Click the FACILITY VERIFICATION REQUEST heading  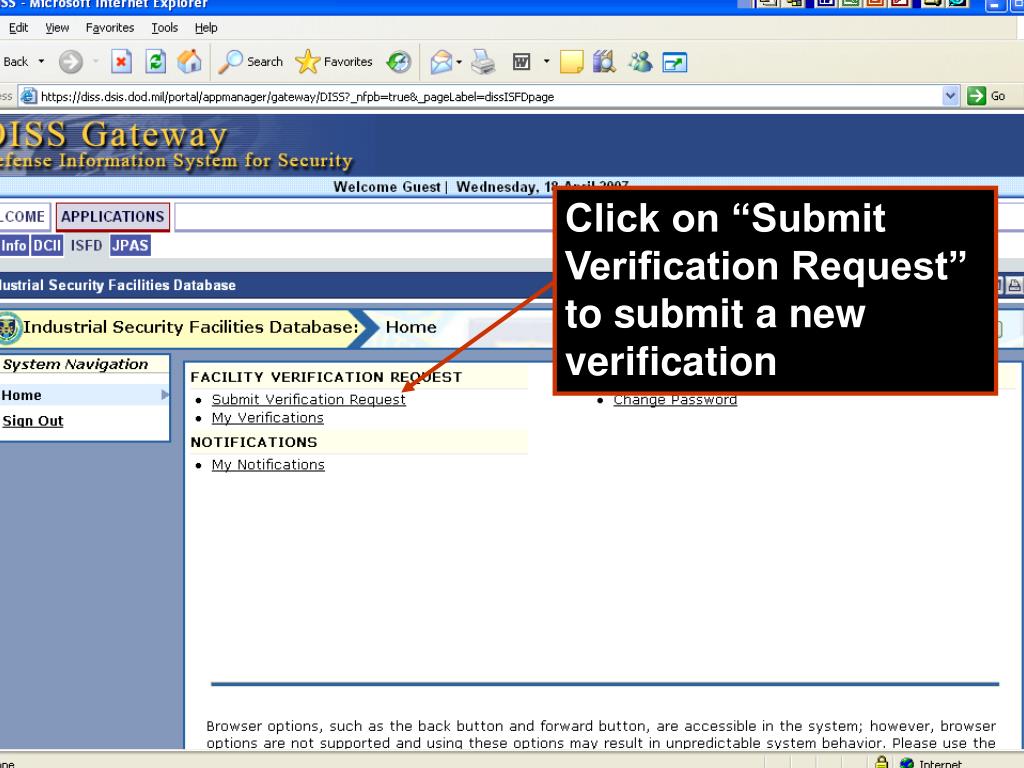point(326,377)
